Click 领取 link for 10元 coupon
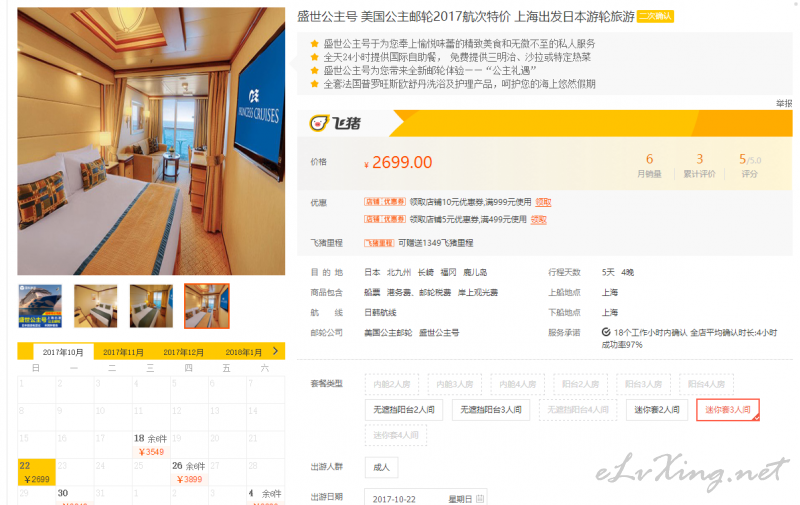This screenshot has height=505, width=800. click(x=543, y=202)
